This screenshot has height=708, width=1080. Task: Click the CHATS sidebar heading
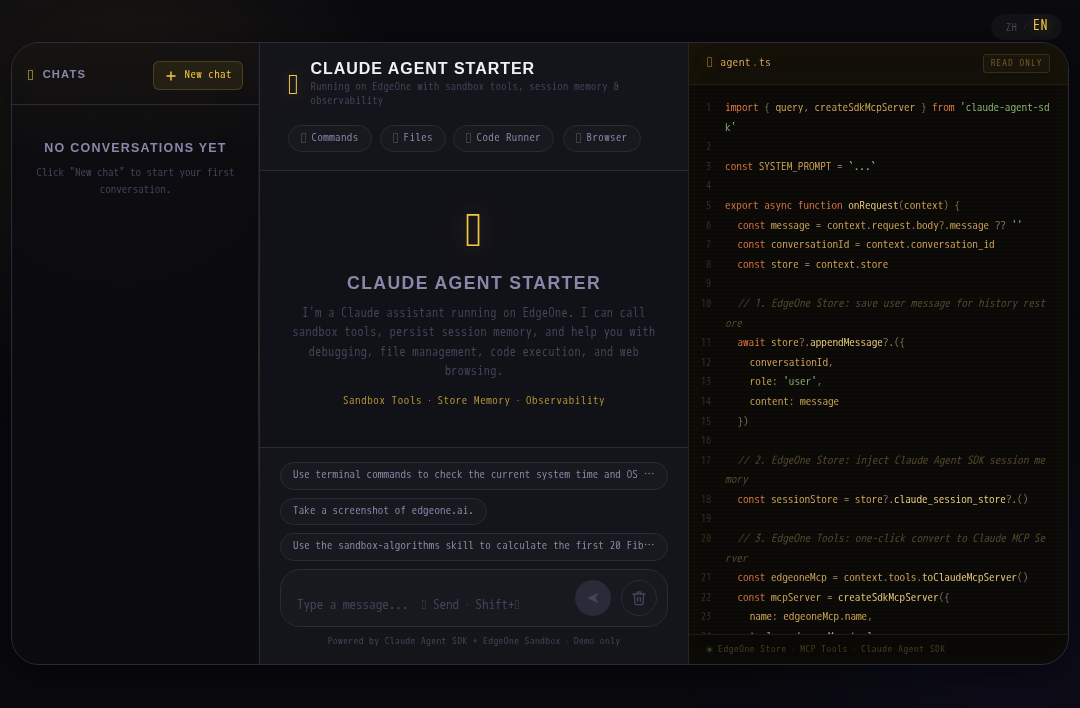pos(64,74)
